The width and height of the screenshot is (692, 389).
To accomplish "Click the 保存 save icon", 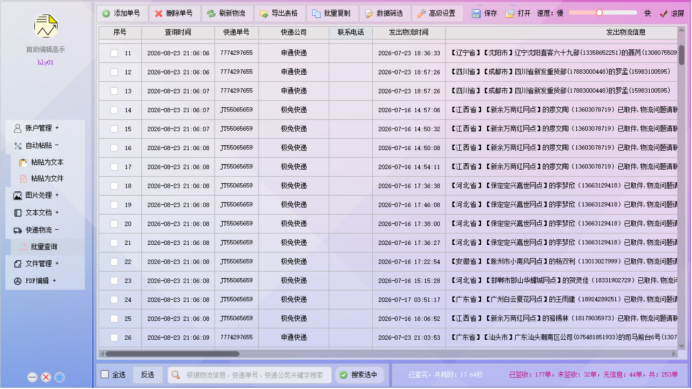I will click(476, 14).
